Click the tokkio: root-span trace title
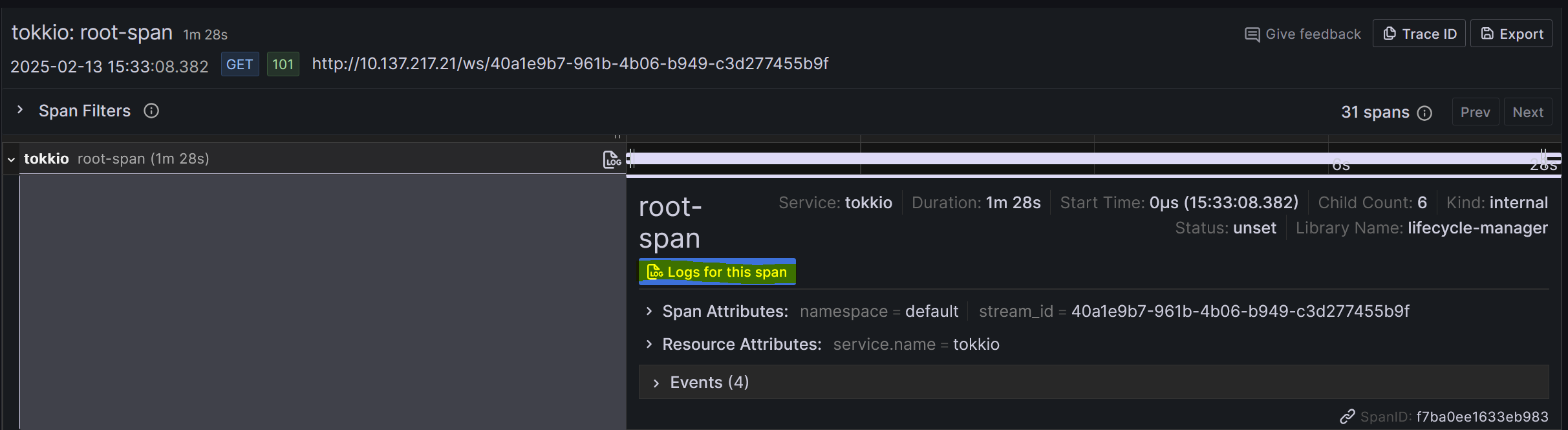Image resolution: width=1568 pixels, height=430 pixels. tap(92, 32)
